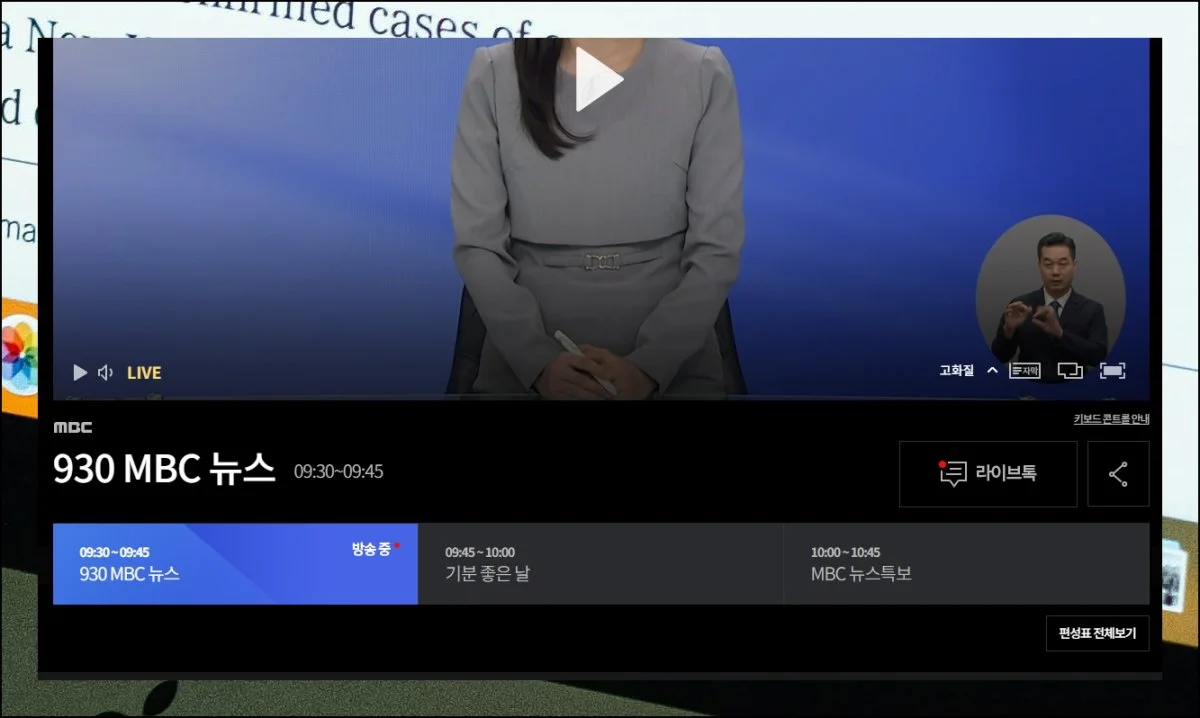
Task: Open the 고화질 quality selector
Action: [956, 370]
